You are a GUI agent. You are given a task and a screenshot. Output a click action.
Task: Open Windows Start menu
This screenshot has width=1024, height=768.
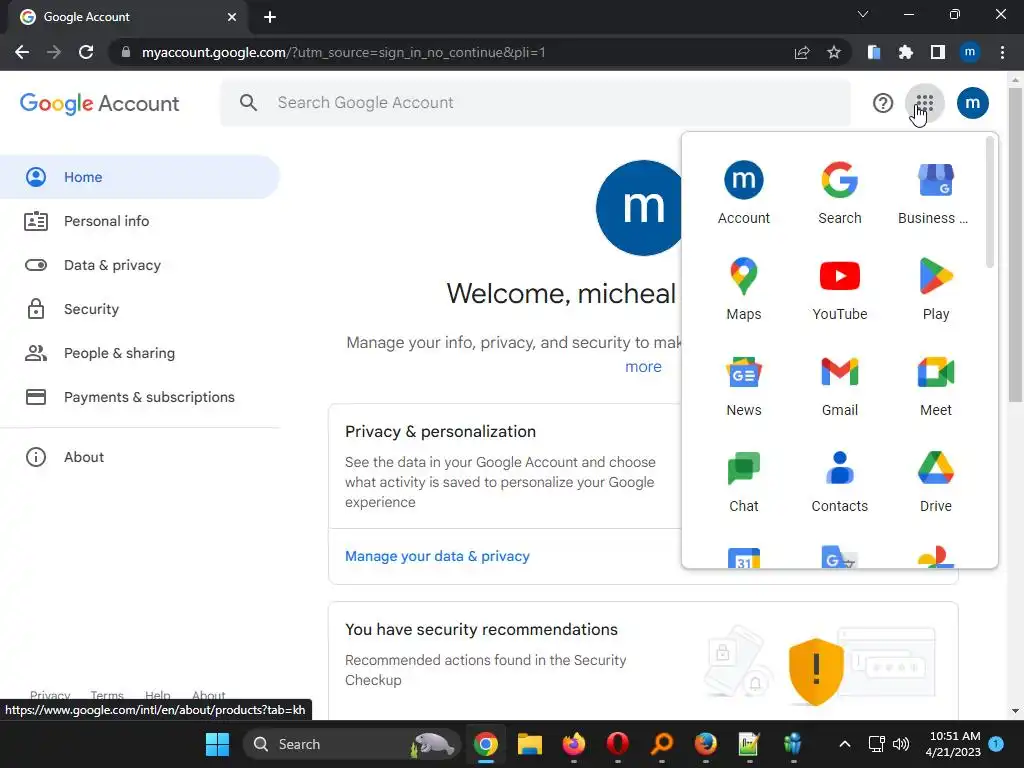click(217, 744)
